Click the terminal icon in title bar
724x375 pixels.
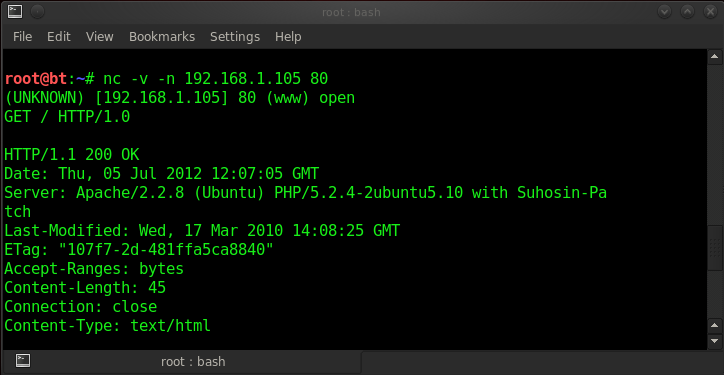15,12
